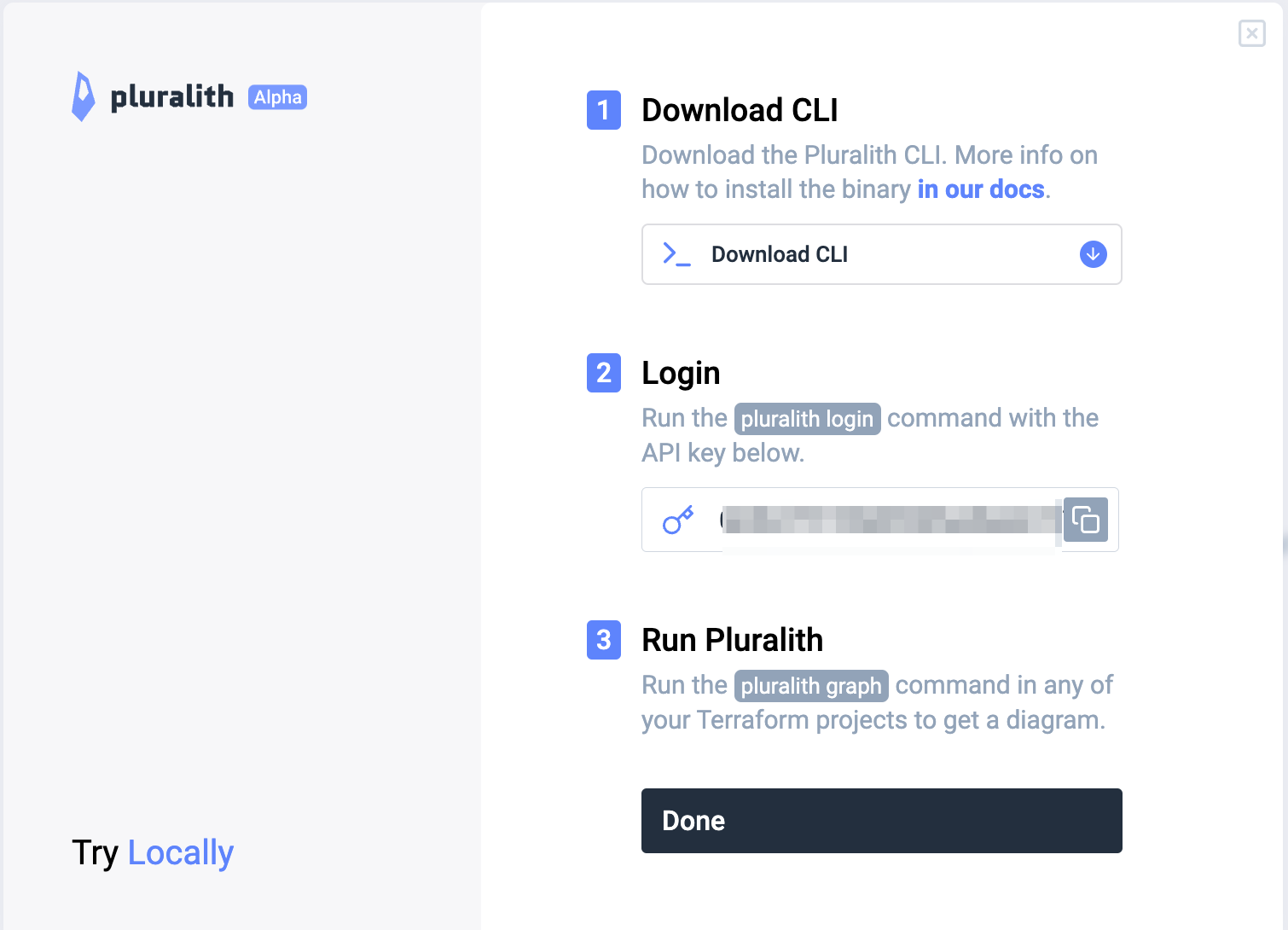Click the Alpha badge next to the logo

pos(276,97)
